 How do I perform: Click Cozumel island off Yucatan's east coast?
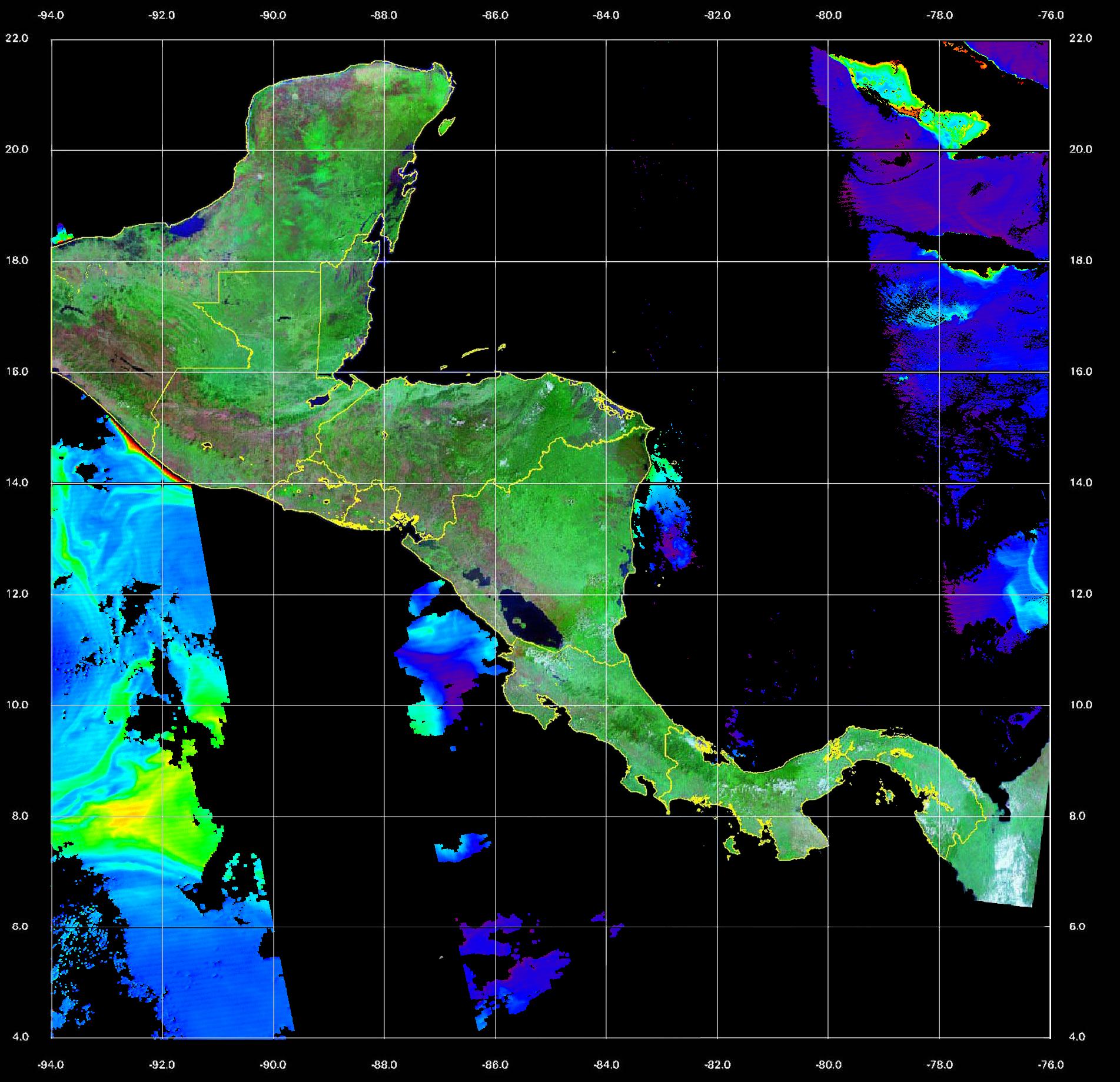(447, 125)
